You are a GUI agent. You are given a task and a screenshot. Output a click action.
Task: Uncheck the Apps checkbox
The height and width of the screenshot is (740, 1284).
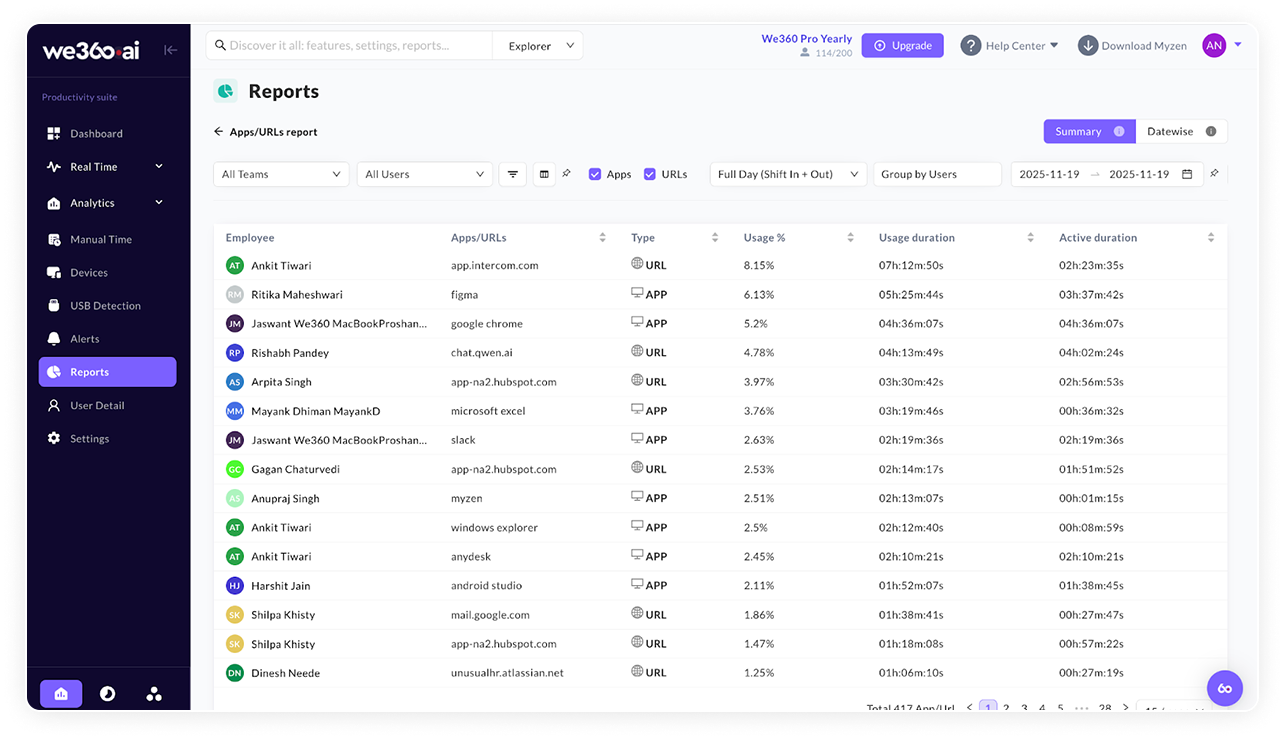595,174
